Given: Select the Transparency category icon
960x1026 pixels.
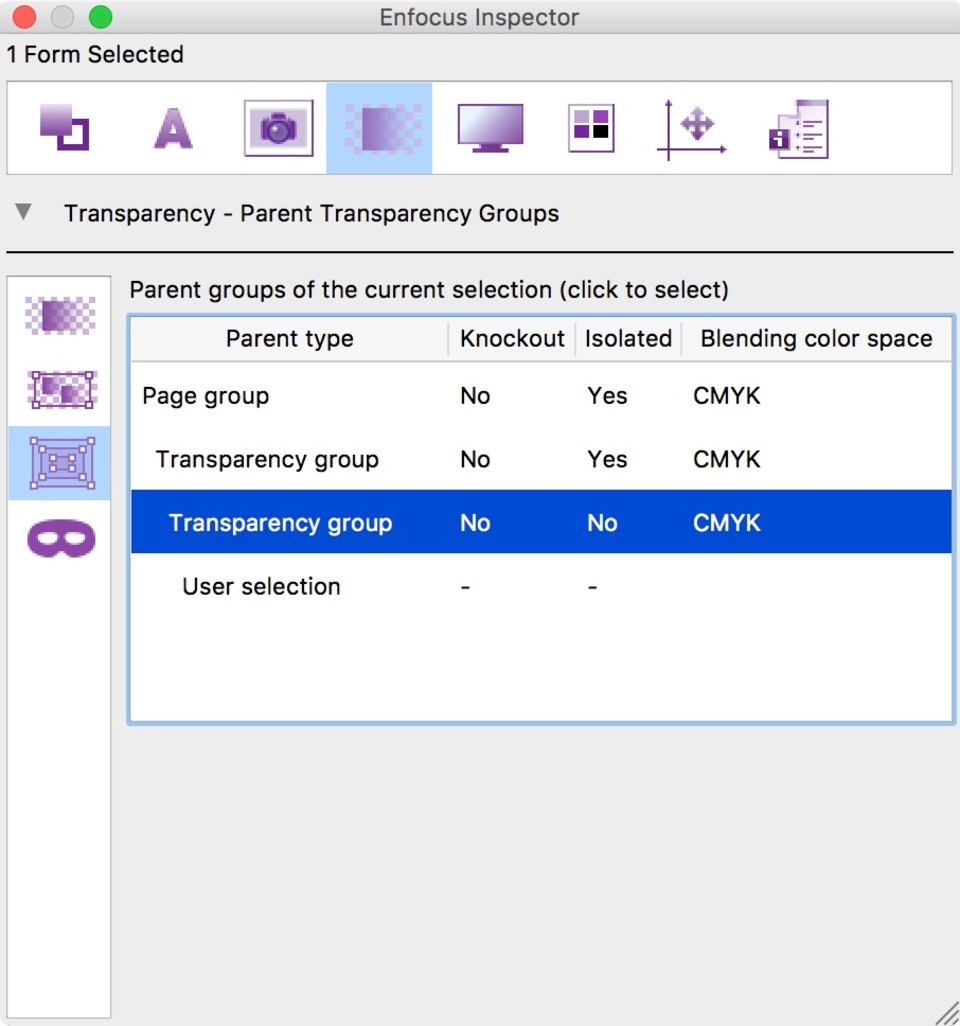Looking at the screenshot, I should click(379, 128).
